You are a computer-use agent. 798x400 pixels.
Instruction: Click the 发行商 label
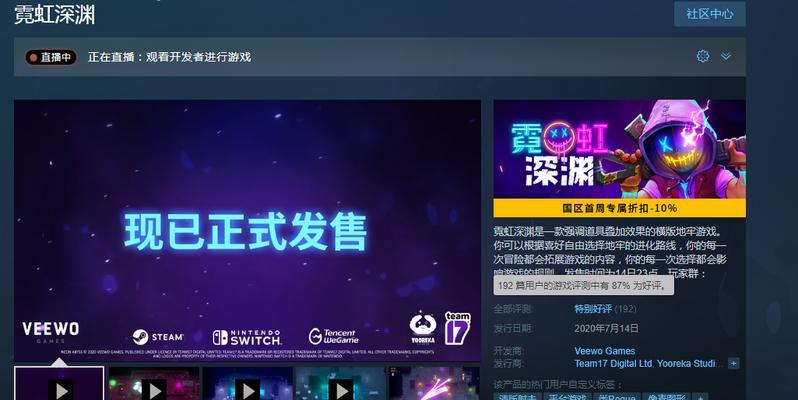(508, 363)
